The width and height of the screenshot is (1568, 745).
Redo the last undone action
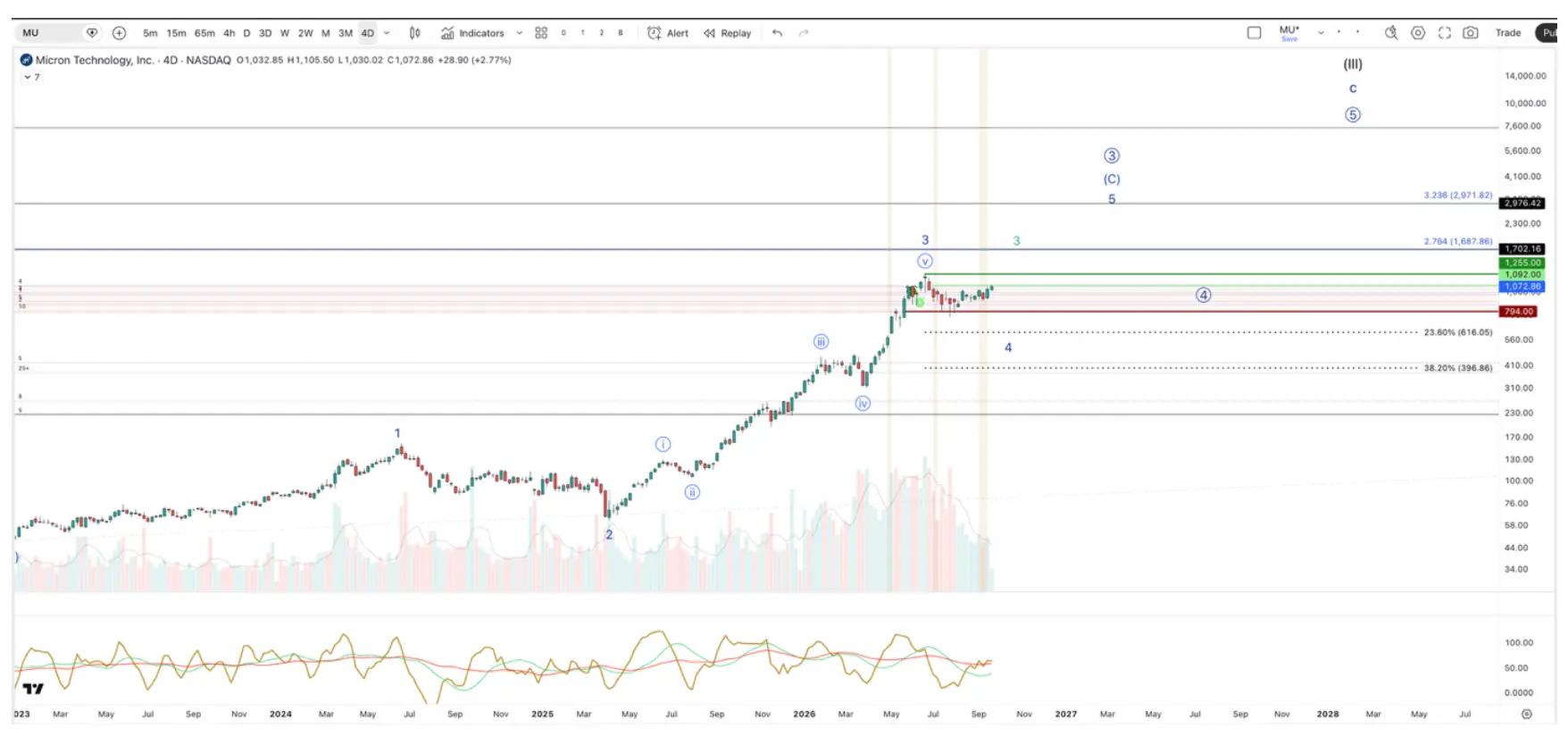coord(804,33)
